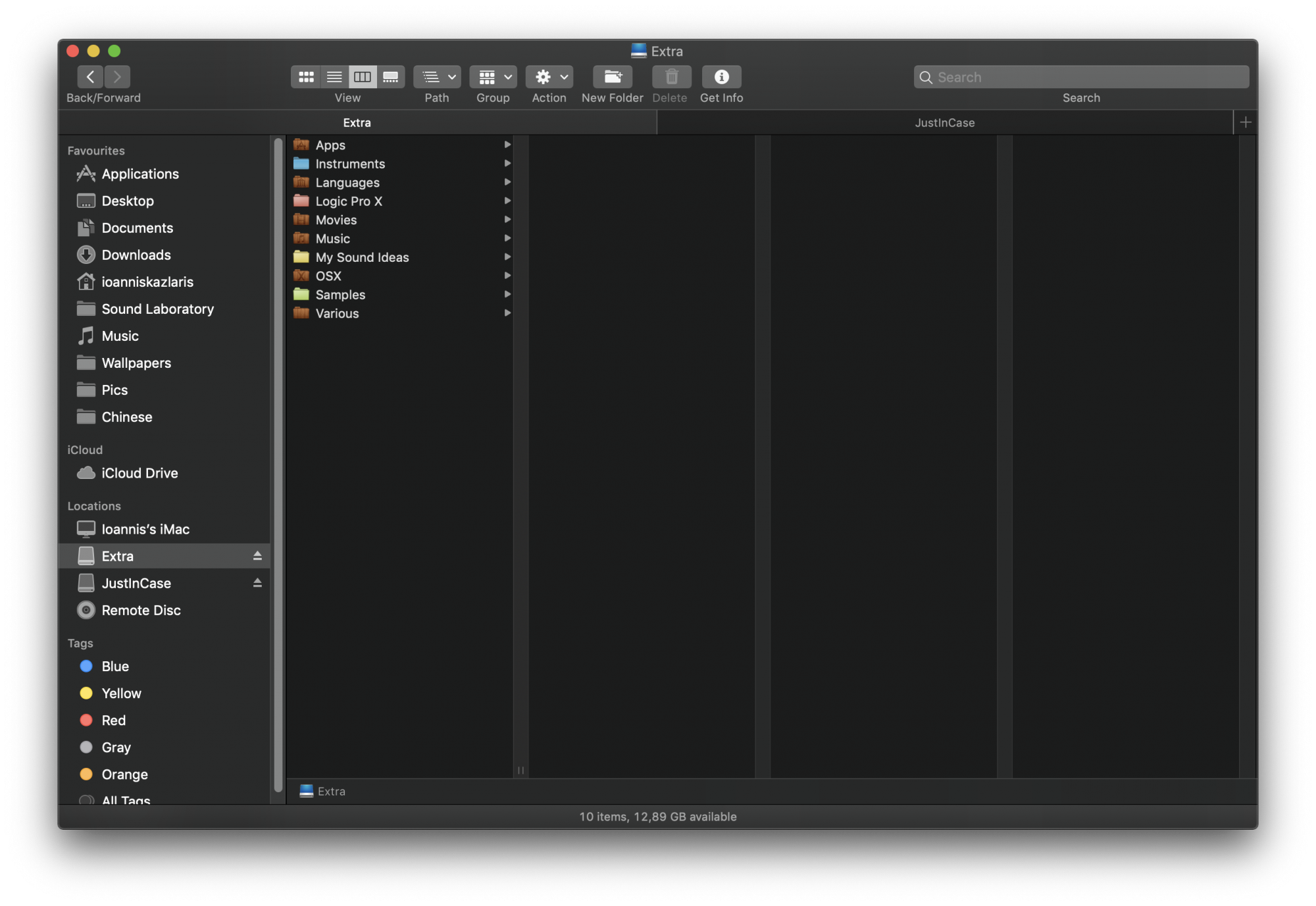
Task: Create a New Folder via toolbar
Action: [x=612, y=77]
